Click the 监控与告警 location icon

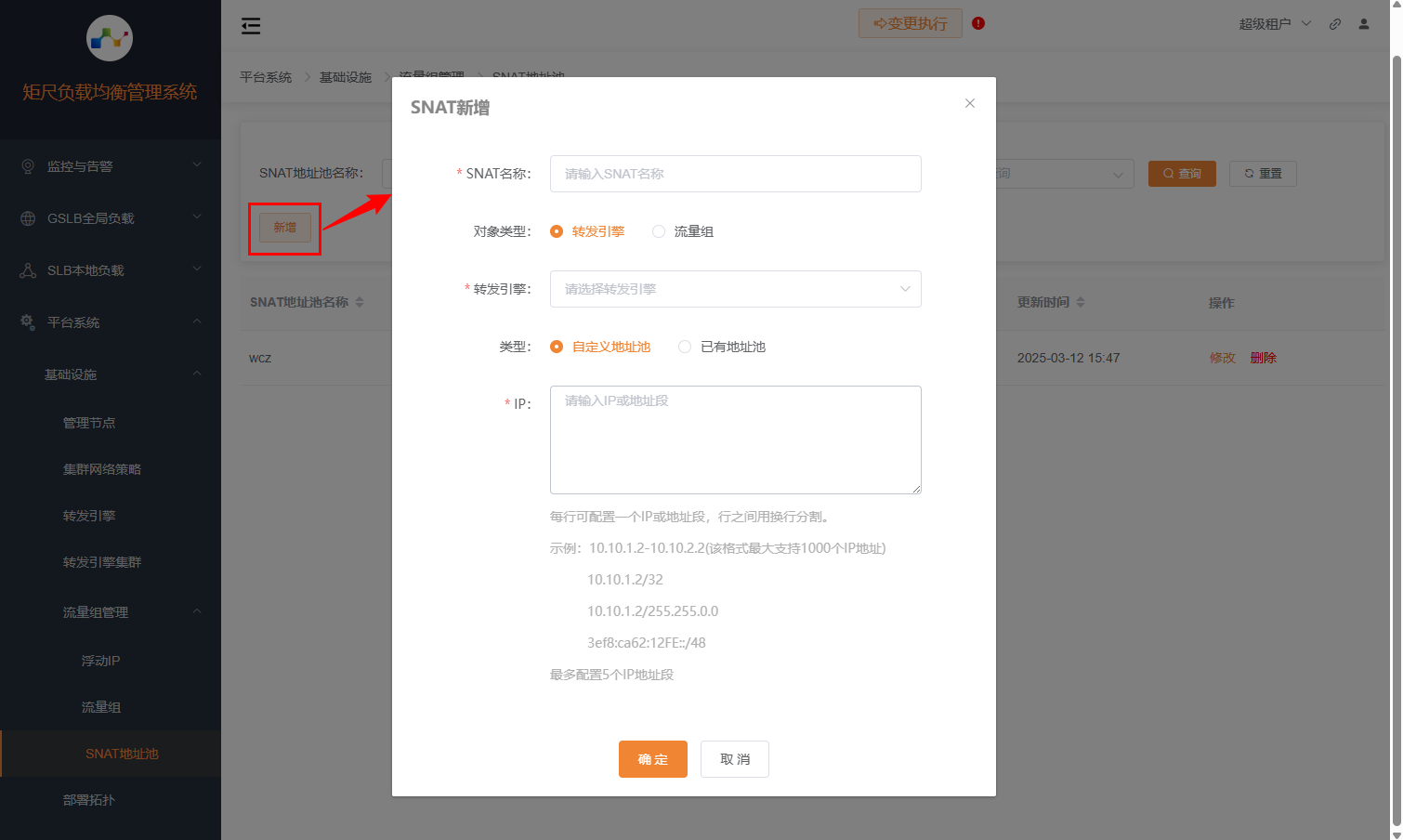[x=28, y=166]
